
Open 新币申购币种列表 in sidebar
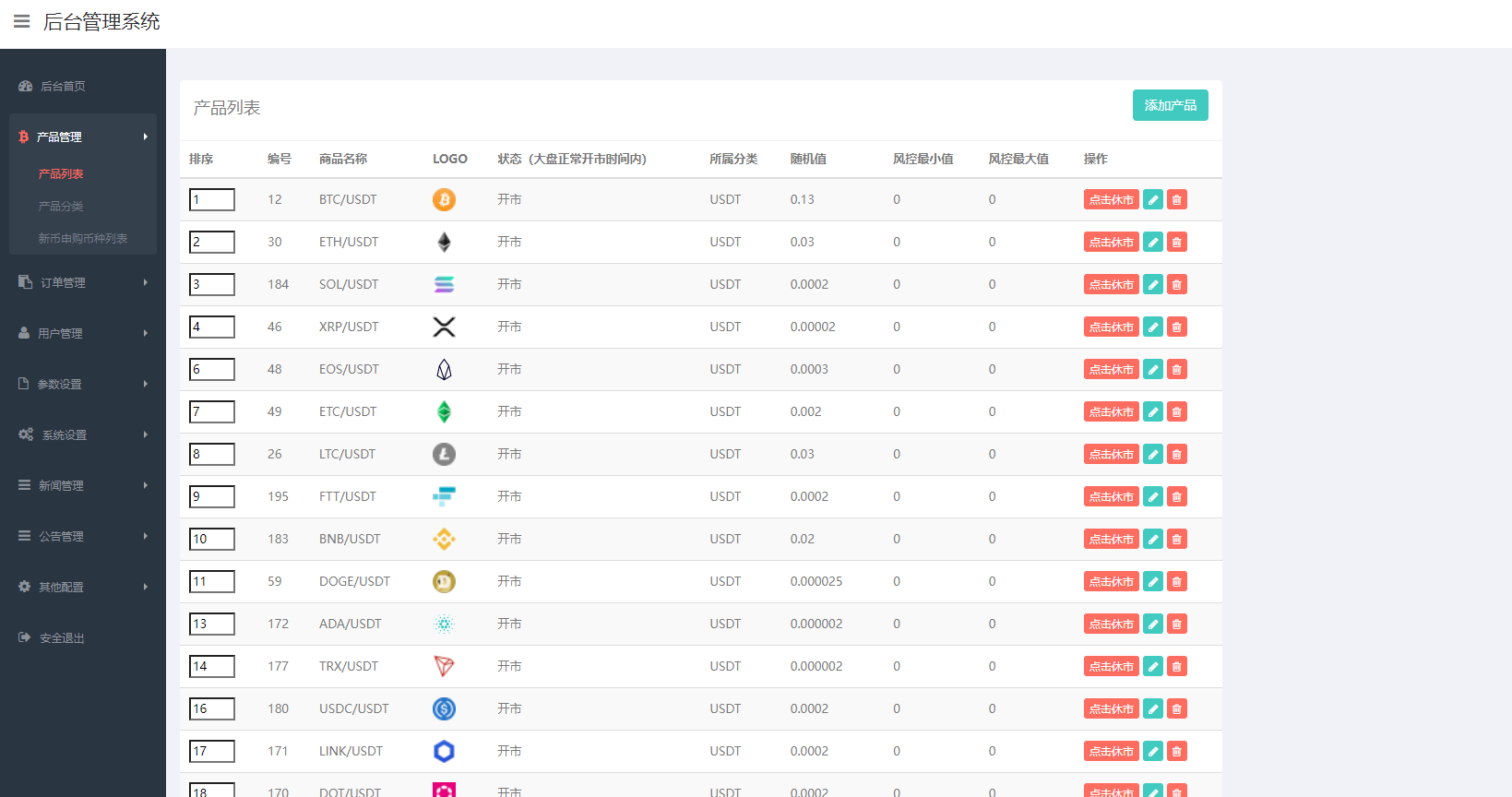(x=82, y=238)
